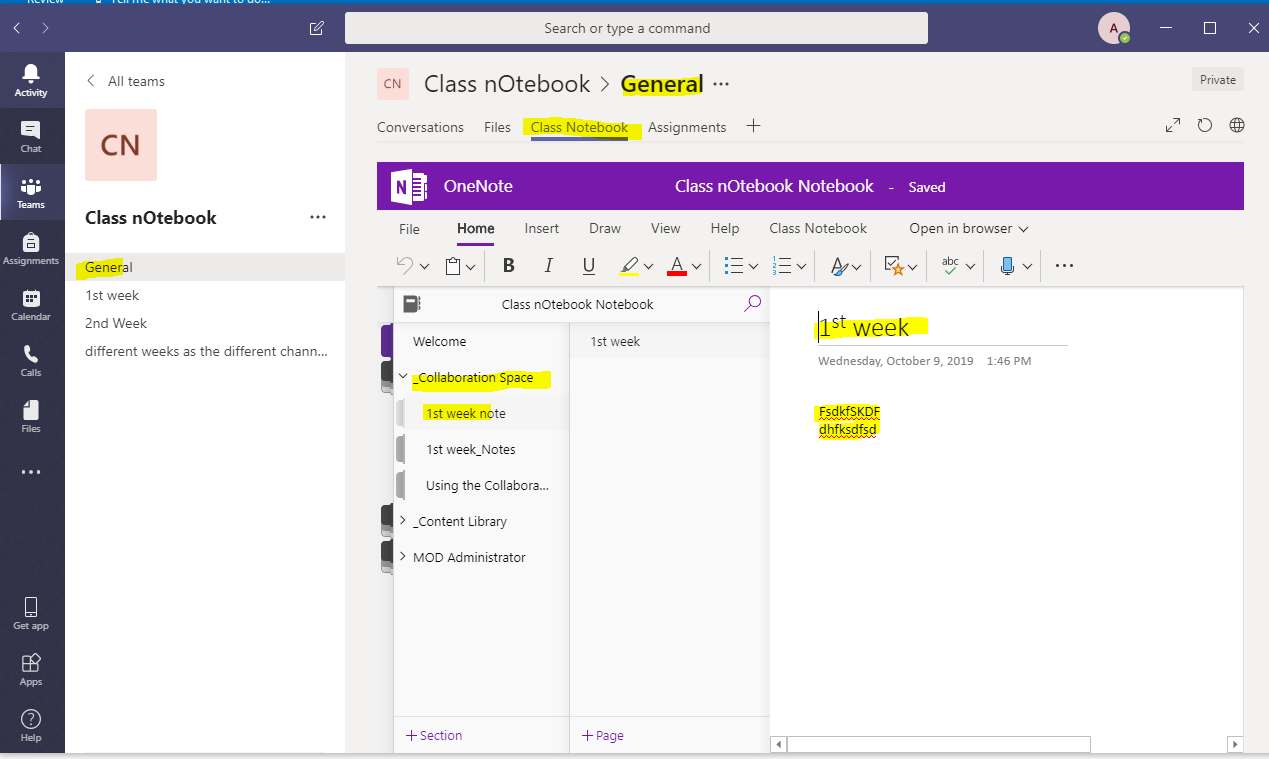
Task: Click Get app in the left rail
Action: [x=31, y=613]
